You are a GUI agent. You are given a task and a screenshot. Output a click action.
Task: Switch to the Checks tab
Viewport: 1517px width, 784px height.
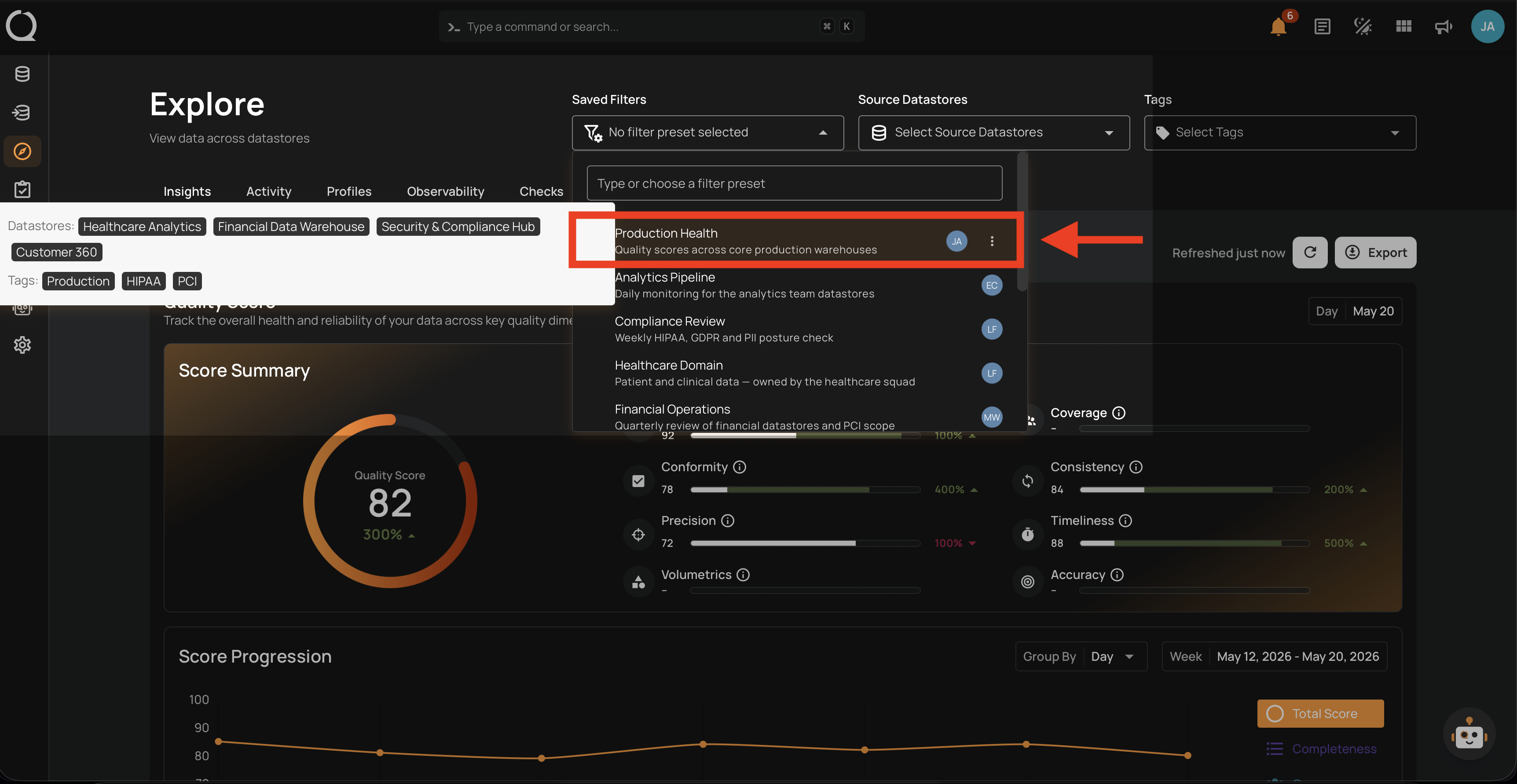(541, 191)
